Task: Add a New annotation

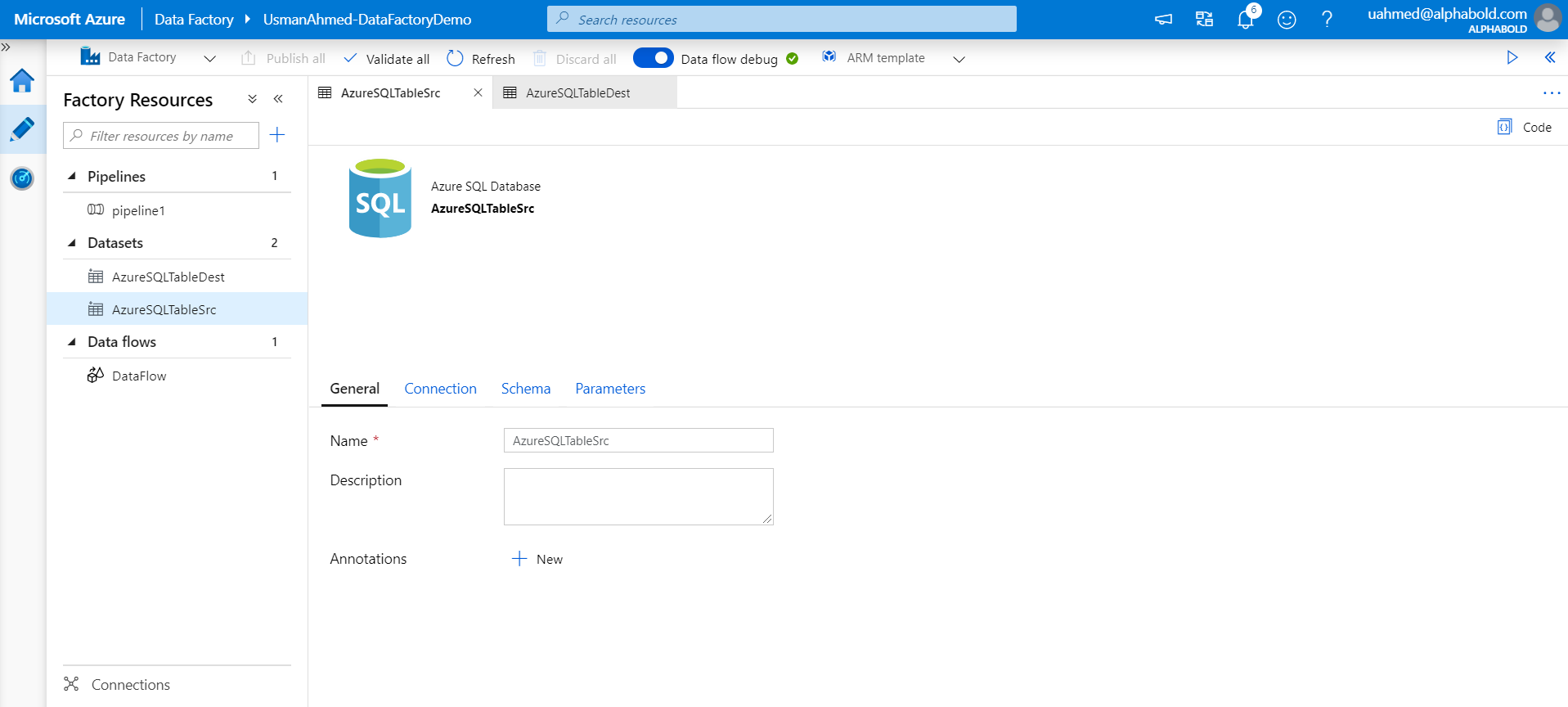Action: click(x=537, y=559)
